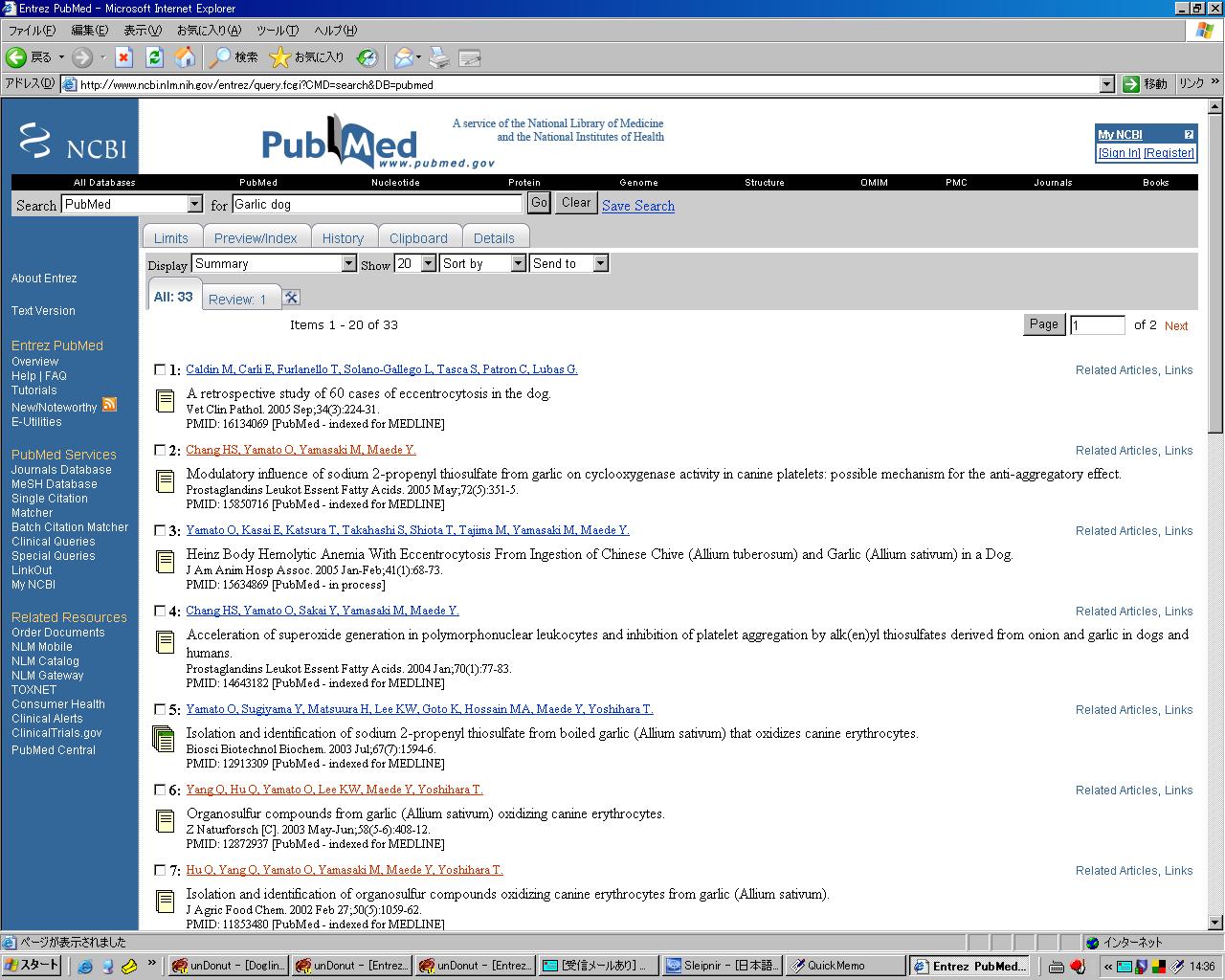
Task: Stop loading the current page
Action: [124, 57]
